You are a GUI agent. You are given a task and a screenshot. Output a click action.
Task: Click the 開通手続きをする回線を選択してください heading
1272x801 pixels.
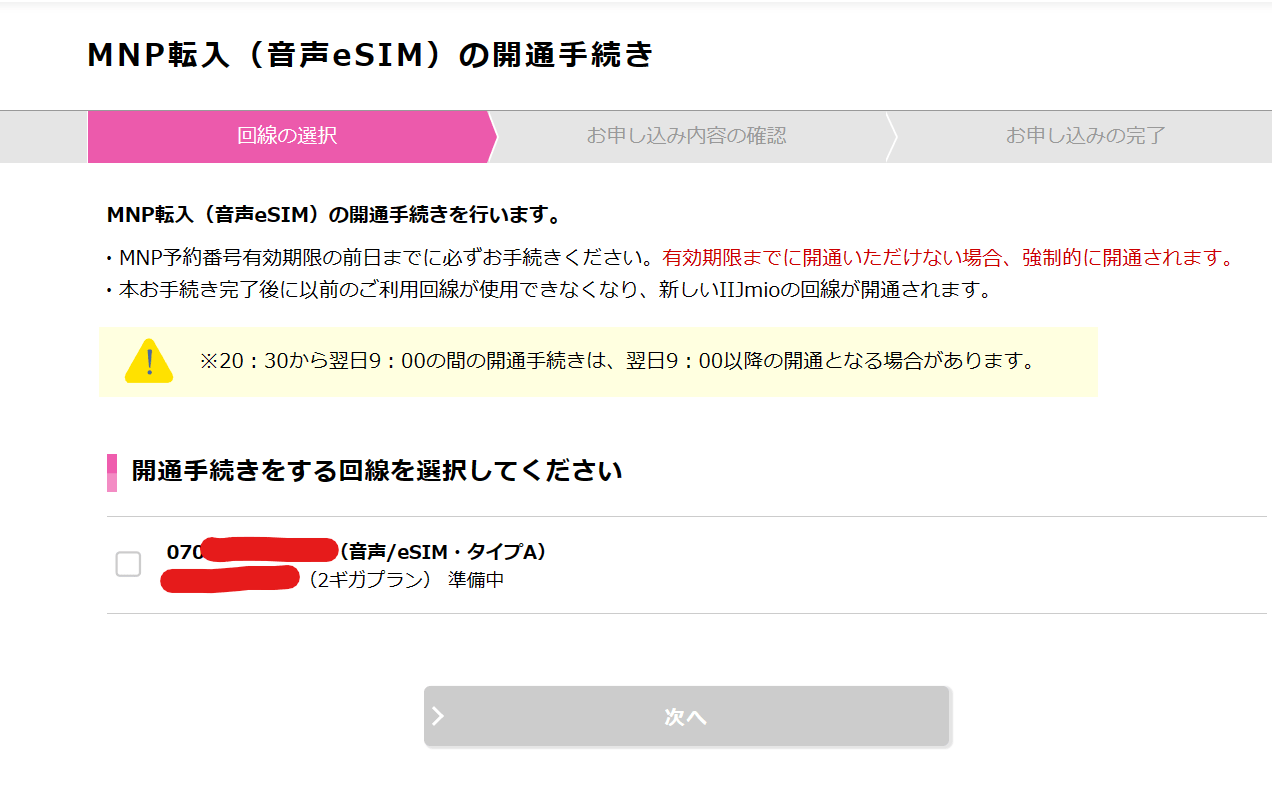click(x=377, y=471)
